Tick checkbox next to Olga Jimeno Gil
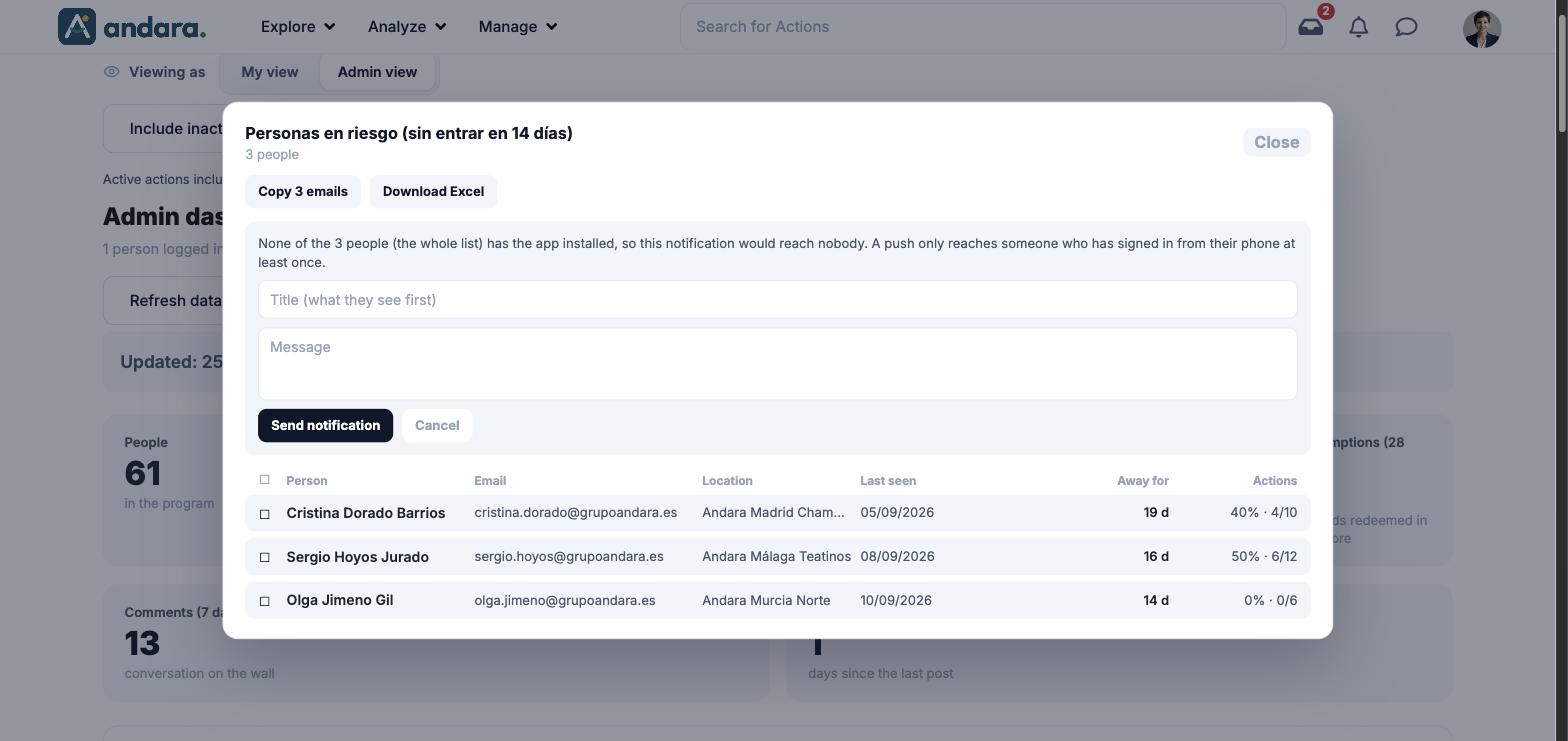Image resolution: width=1568 pixels, height=741 pixels. click(265, 601)
